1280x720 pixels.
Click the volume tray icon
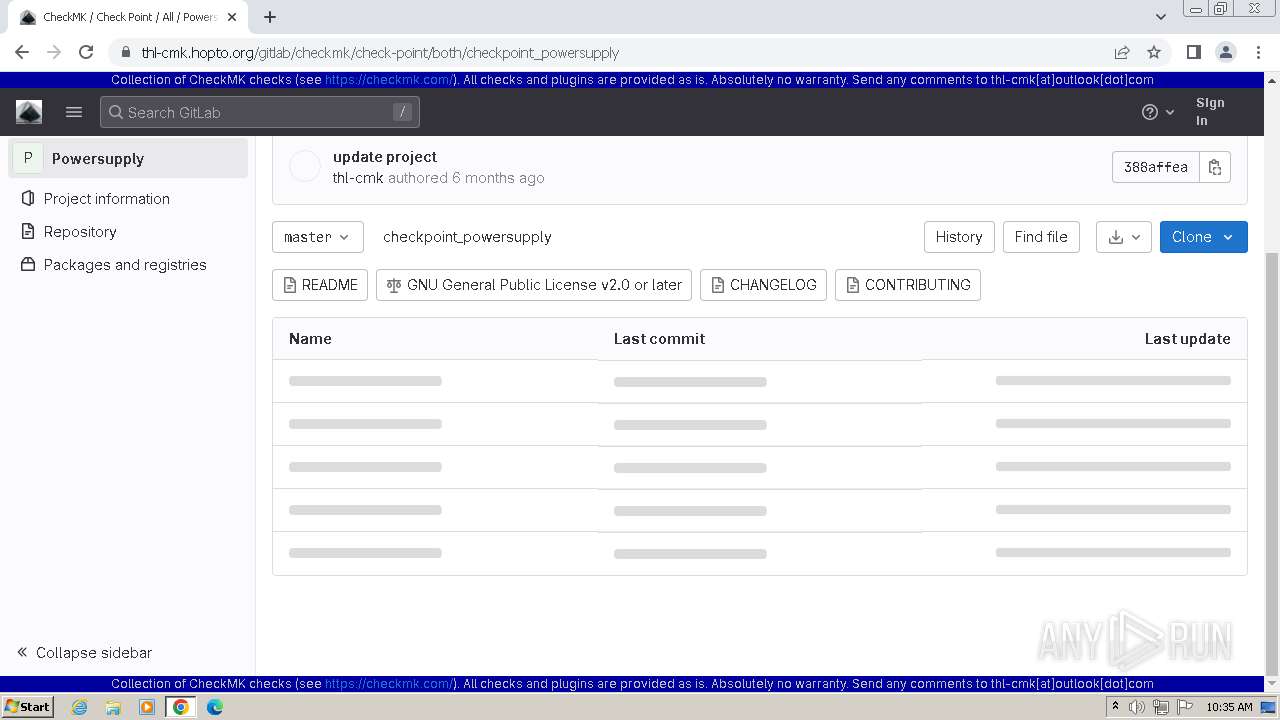tap(1137, 707)
